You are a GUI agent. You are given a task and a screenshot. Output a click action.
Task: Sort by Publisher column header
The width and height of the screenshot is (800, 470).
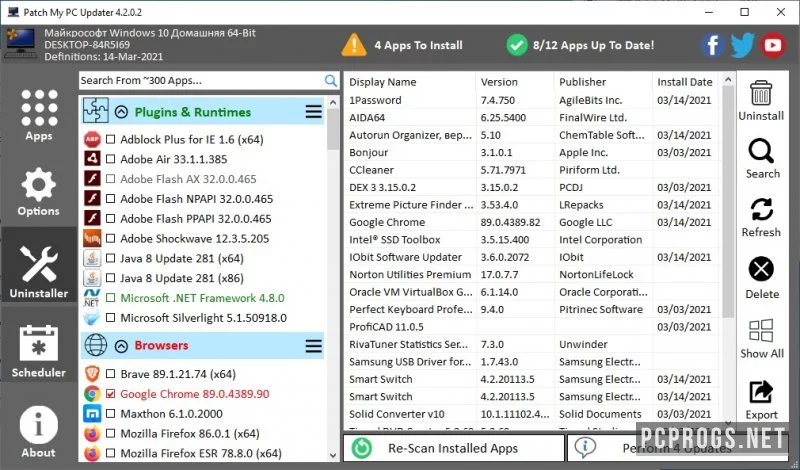click(x=603, y=82)
